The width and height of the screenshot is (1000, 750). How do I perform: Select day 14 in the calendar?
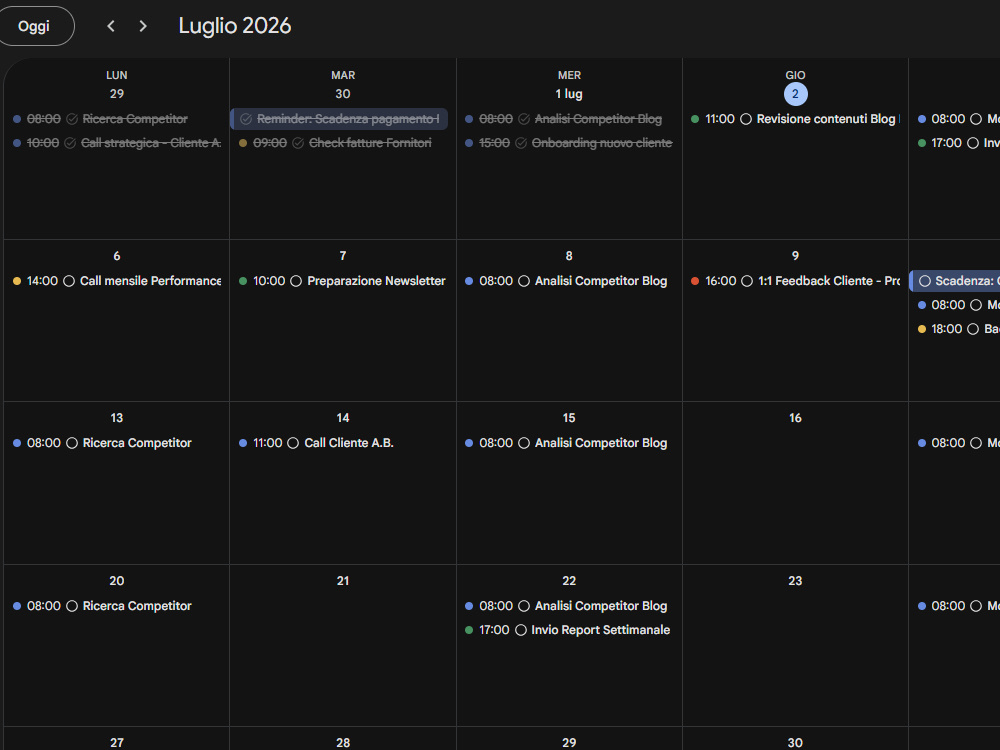(x=343, y=418)
